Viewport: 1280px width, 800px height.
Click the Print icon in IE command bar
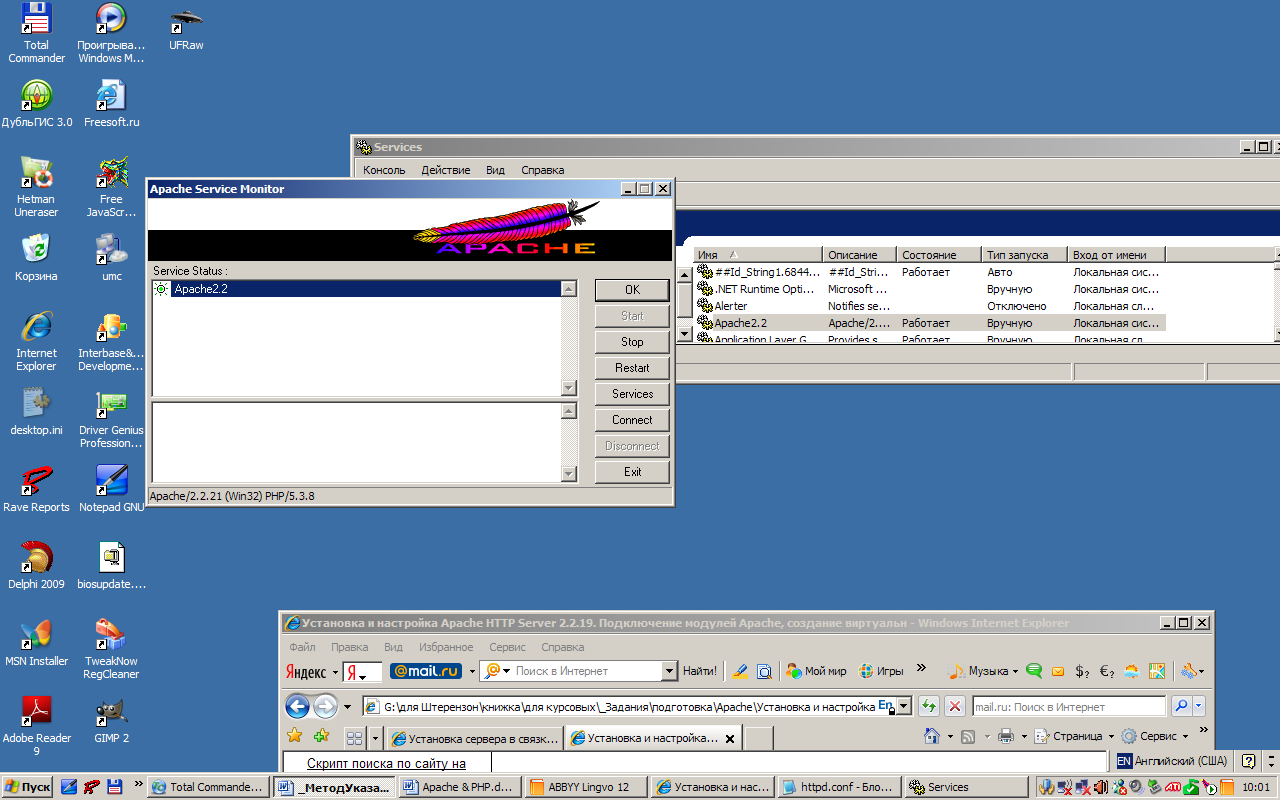(1006, 736)
